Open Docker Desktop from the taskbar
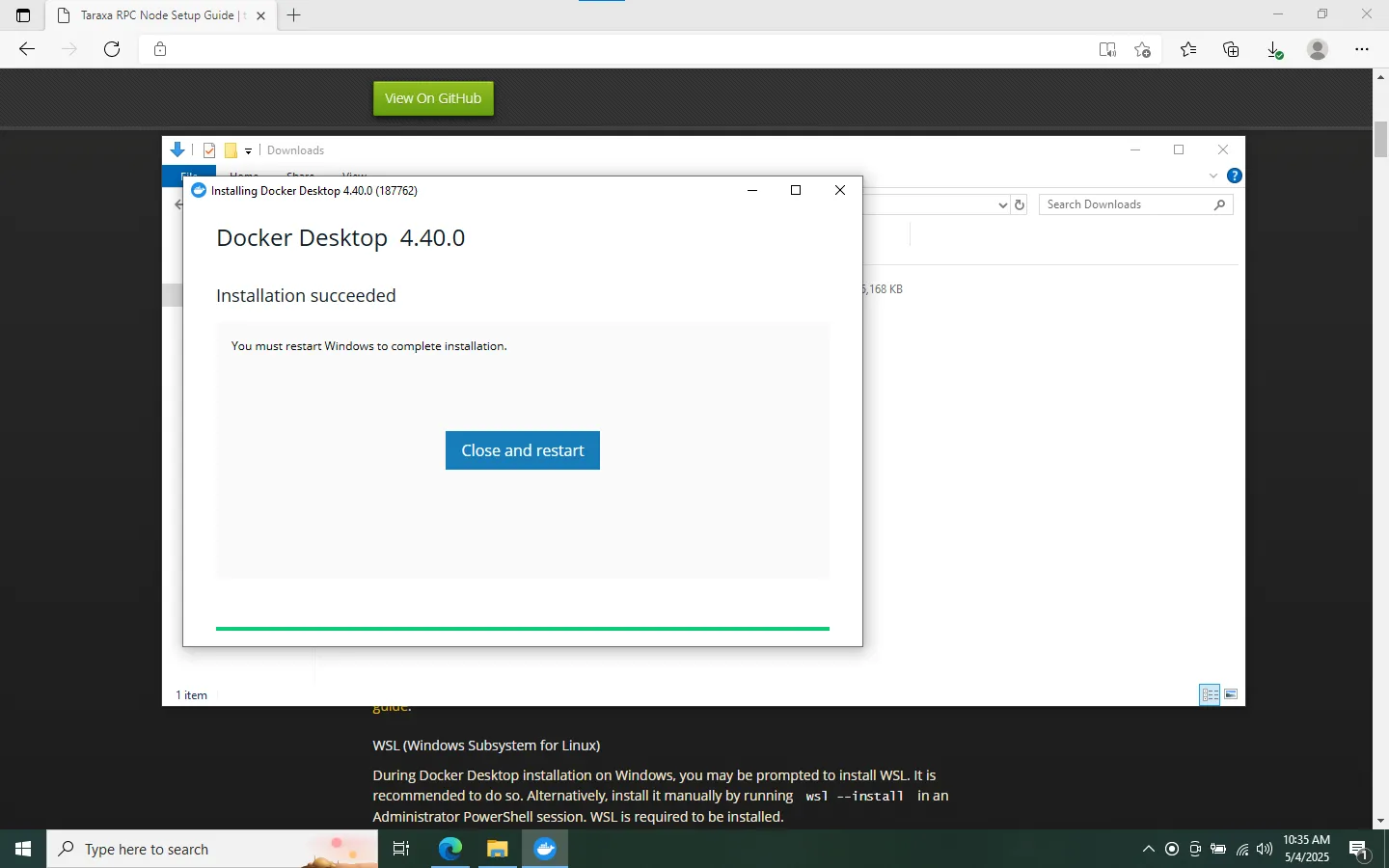 545,849
